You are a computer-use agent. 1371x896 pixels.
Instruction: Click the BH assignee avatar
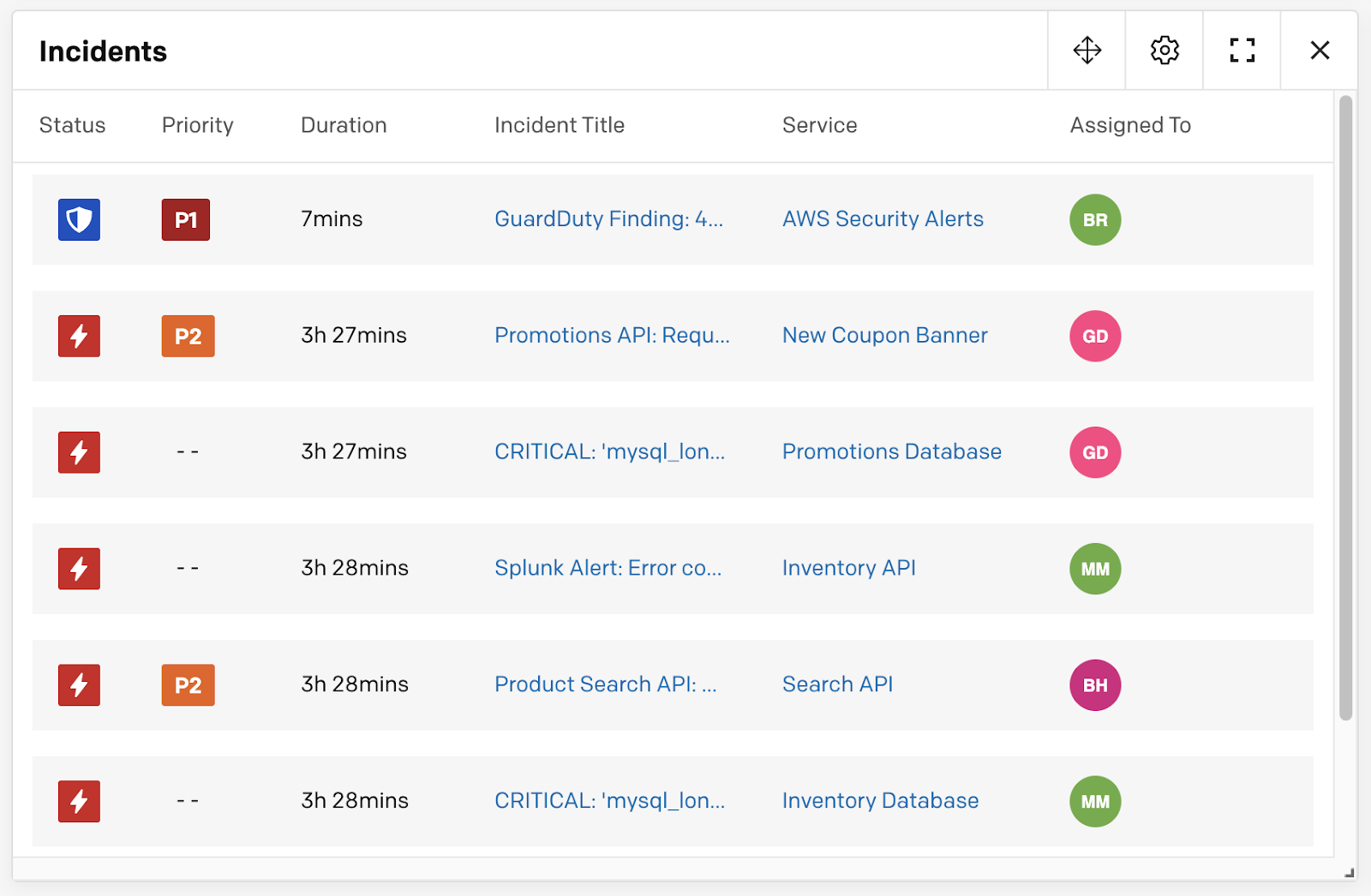click(1095, 685)
